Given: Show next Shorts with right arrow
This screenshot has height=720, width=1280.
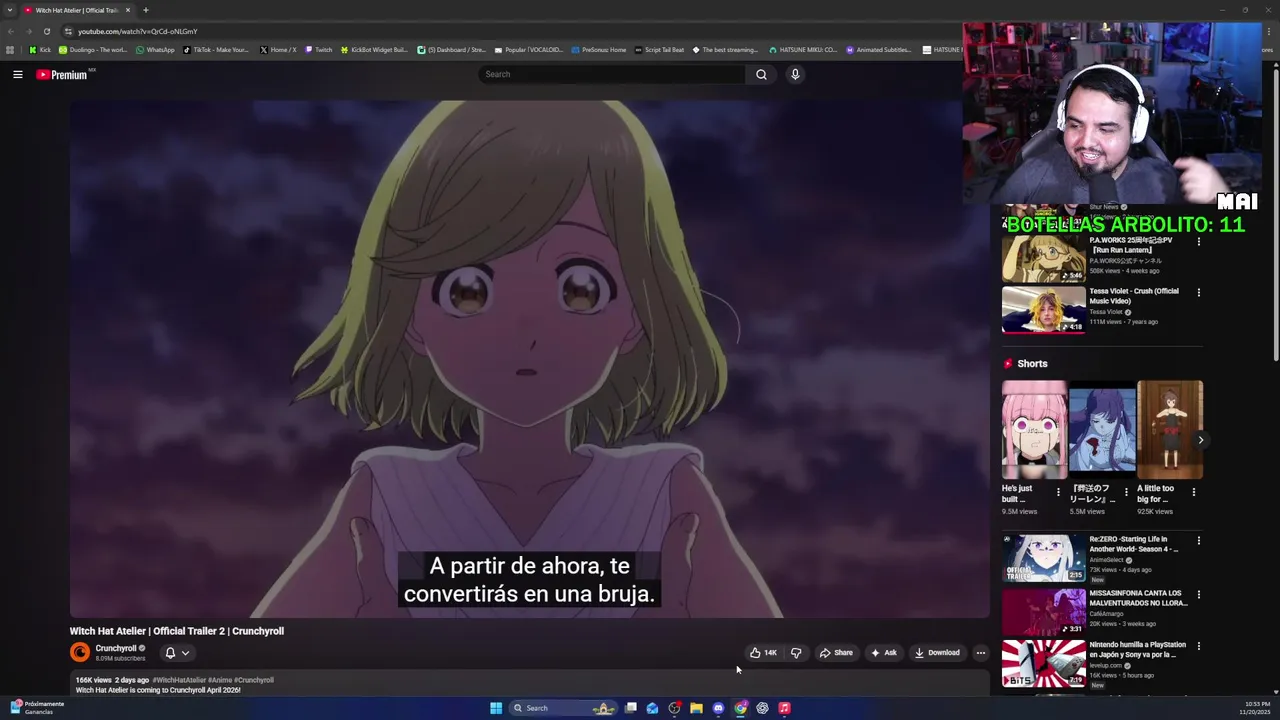Looking at the screenshot, I should pyautogui.click(x=1200, y=440).
